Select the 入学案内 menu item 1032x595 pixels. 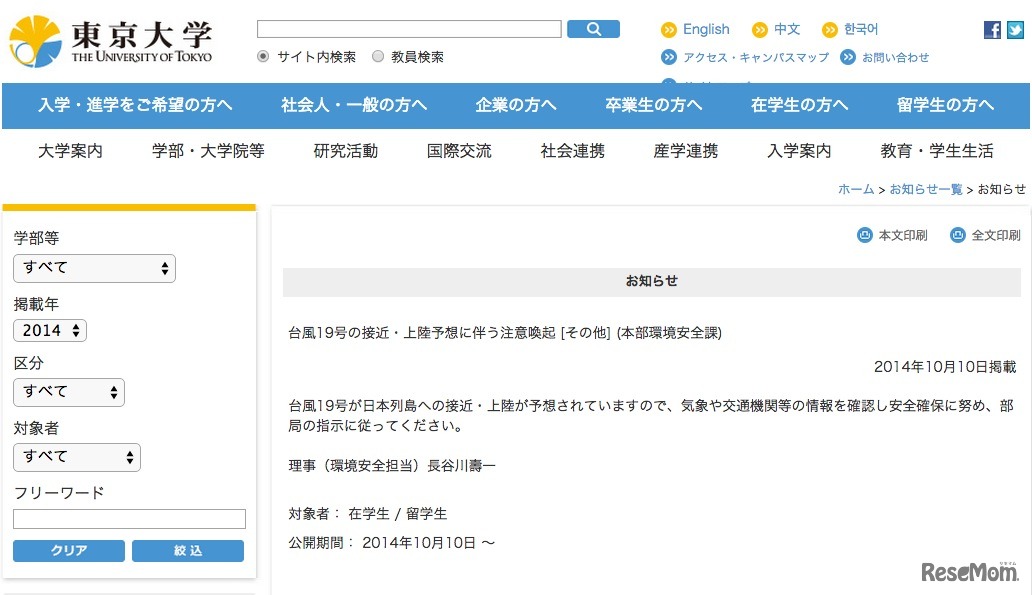coord(800,151)
